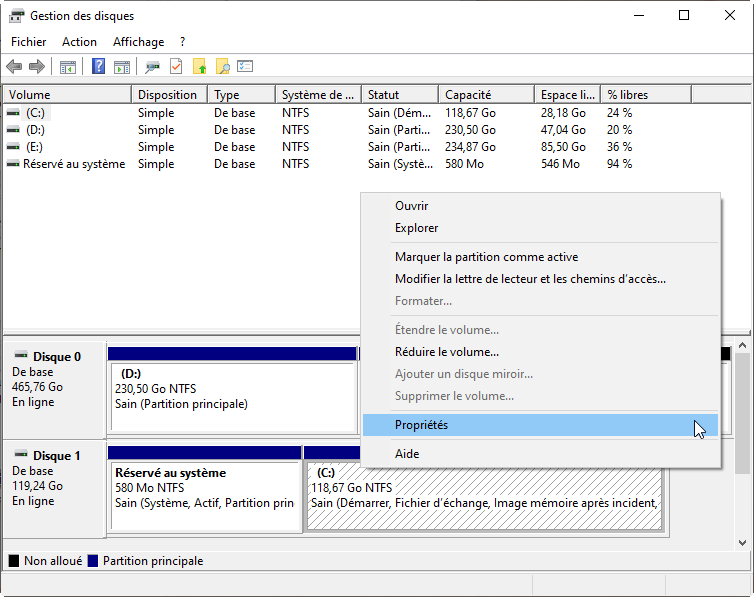Toggle the console tree pane icon
The image size is (754, 597).
tap(68, 67)
